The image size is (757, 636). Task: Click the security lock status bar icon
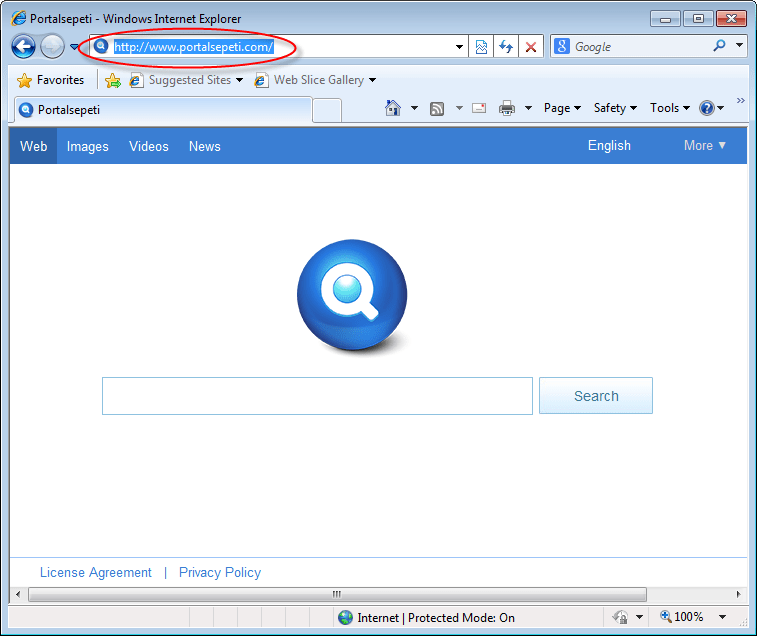620,617
